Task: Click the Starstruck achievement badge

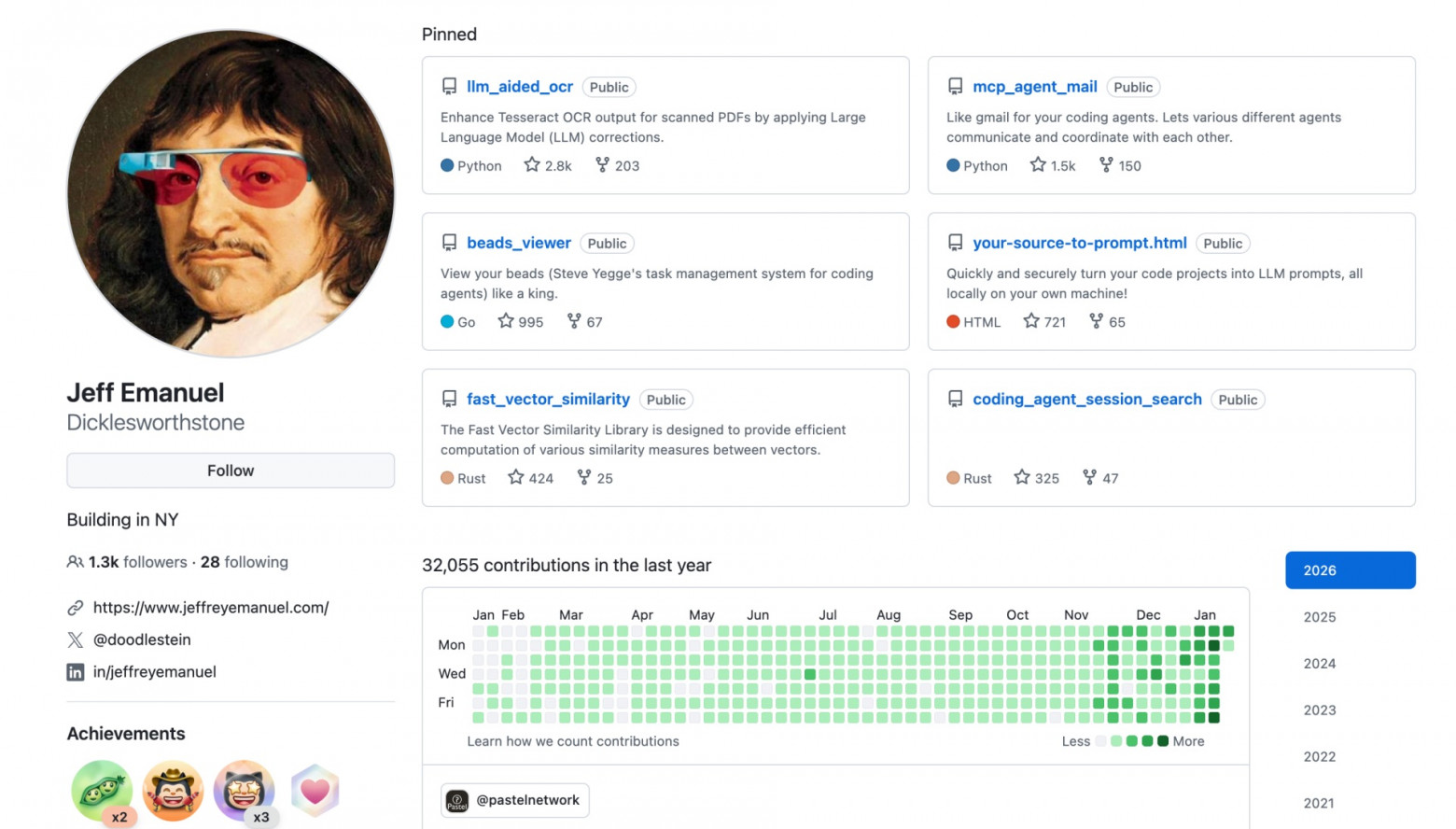Action: click(245, 792)
